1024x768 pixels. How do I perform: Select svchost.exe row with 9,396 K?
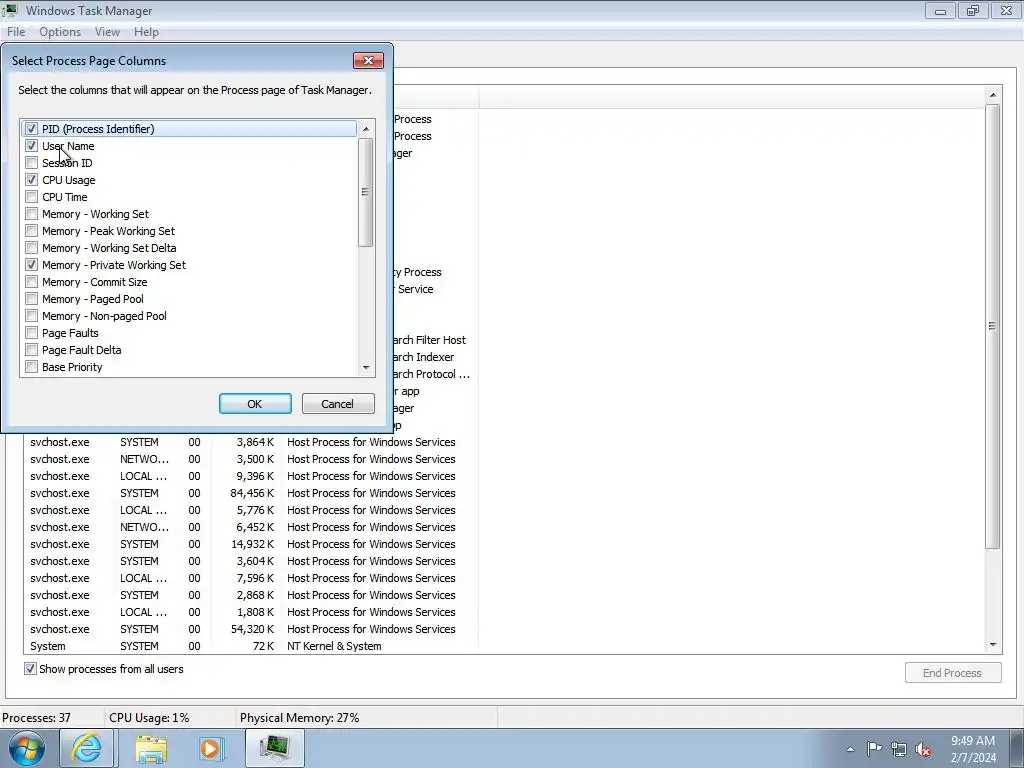251,476
